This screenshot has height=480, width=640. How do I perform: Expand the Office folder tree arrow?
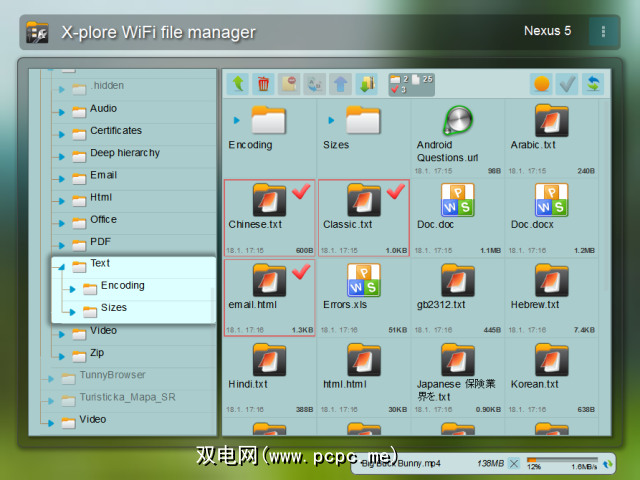coord(62,223)
